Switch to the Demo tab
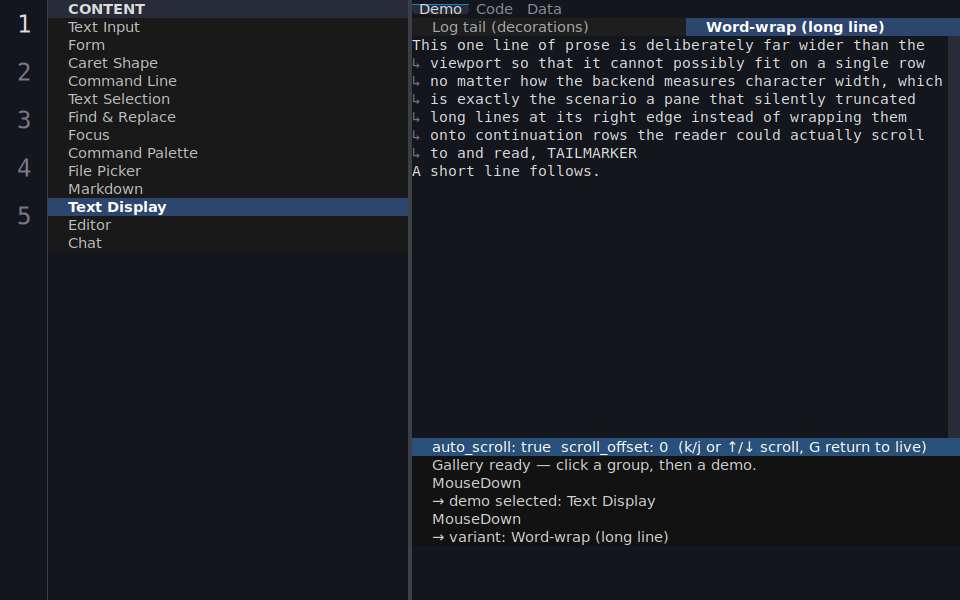This screenshot has height=600, width=960. click(440, 9)
